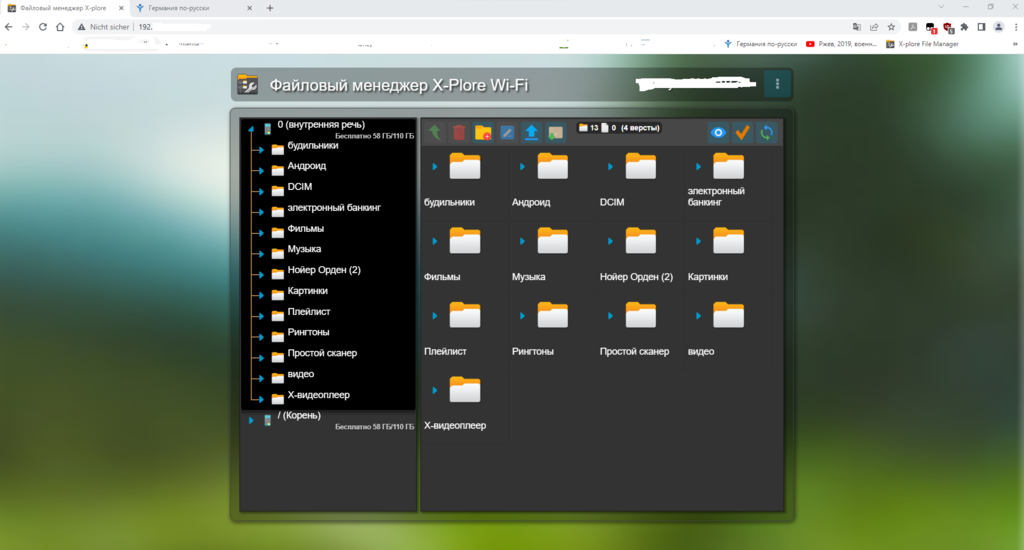Open the Картинки folder icon in the grid
Image resolution: width=1024 pixels, height=550 pixels.
click(728, 240)
